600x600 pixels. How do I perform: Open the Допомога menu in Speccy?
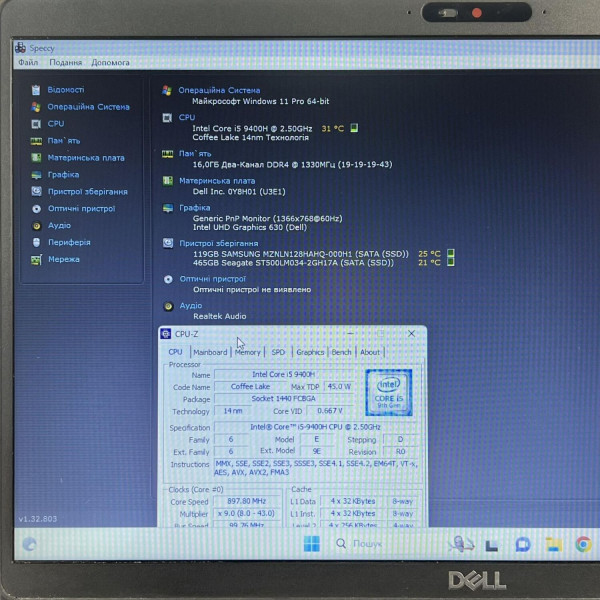point(110,62)
